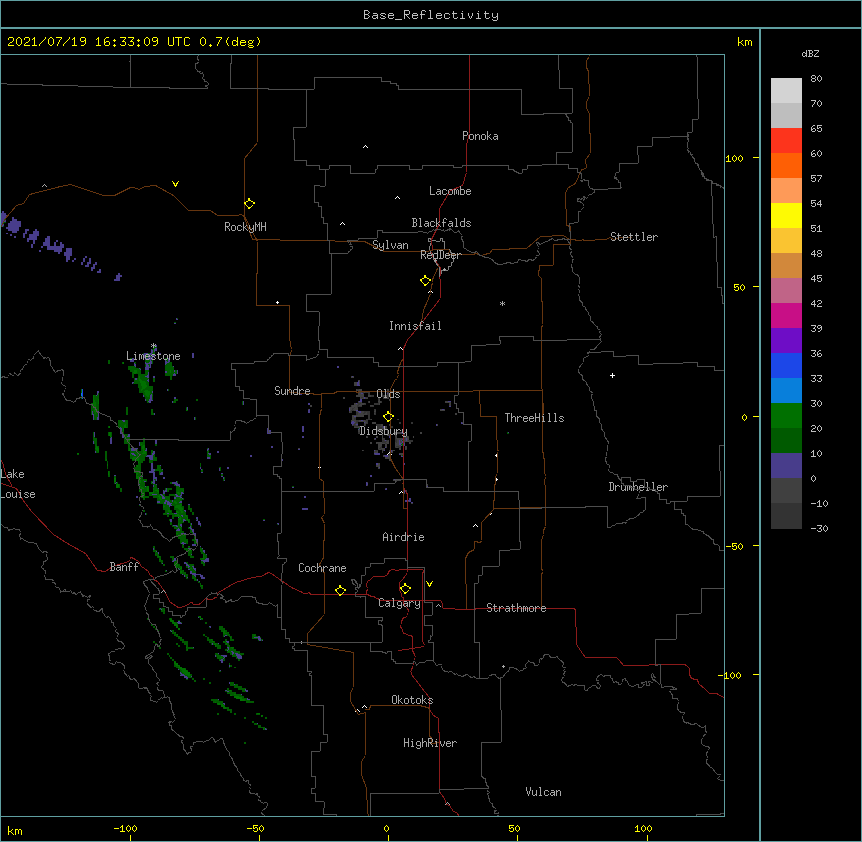Click the green radar echo near Limestone
This screenshot has width=862, height=842.
point(144,382)
